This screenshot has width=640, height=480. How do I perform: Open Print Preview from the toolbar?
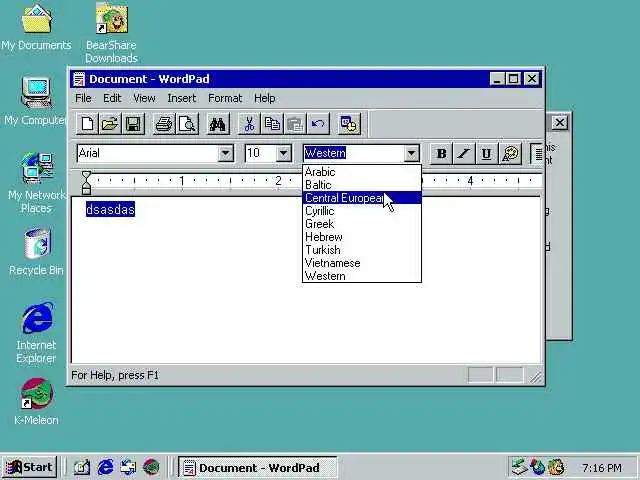187,124
